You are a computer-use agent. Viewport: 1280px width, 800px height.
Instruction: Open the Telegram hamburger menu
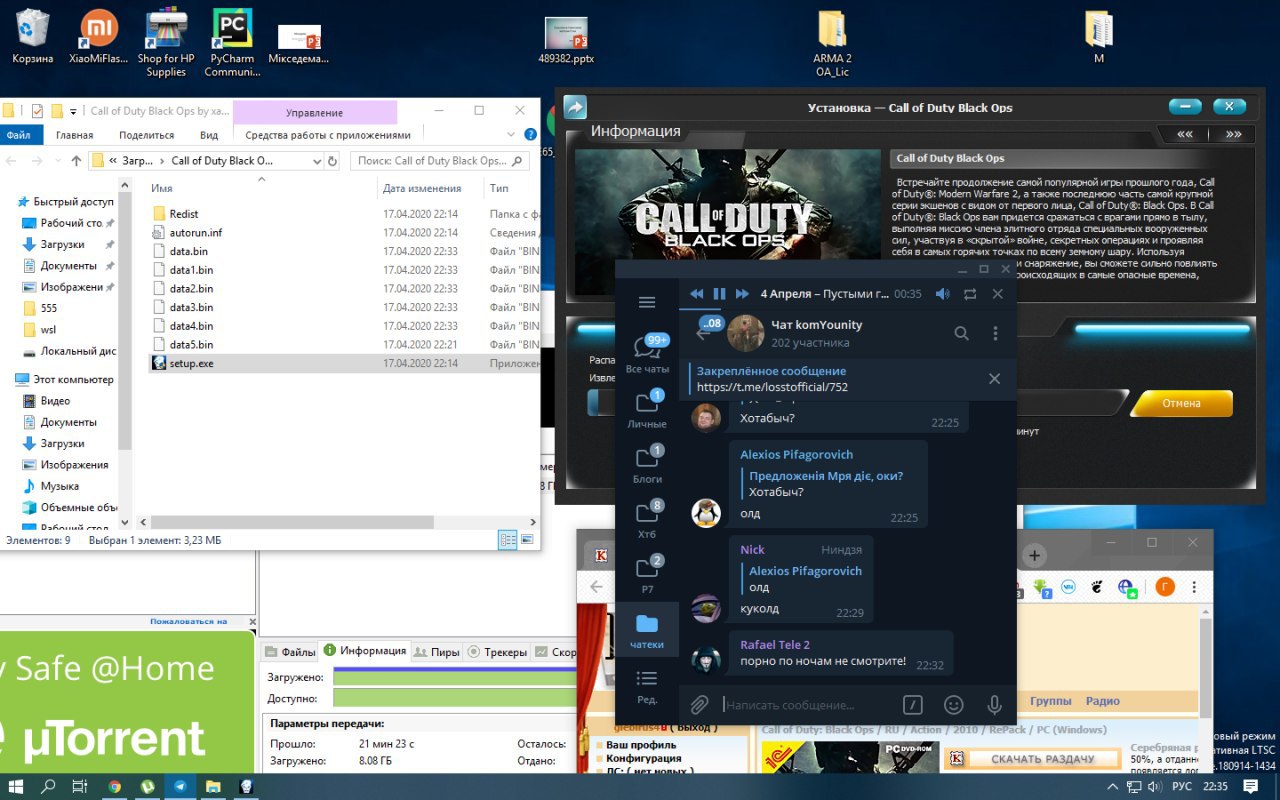coord(647,302)
